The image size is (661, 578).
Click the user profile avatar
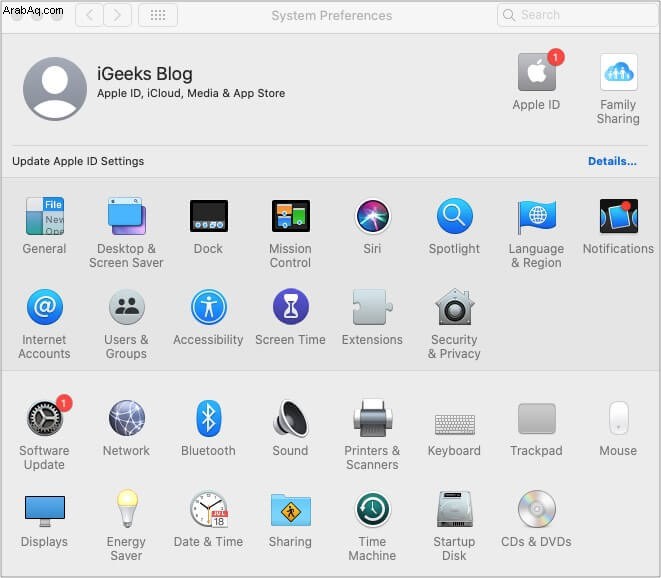click(x=55, y=89)
